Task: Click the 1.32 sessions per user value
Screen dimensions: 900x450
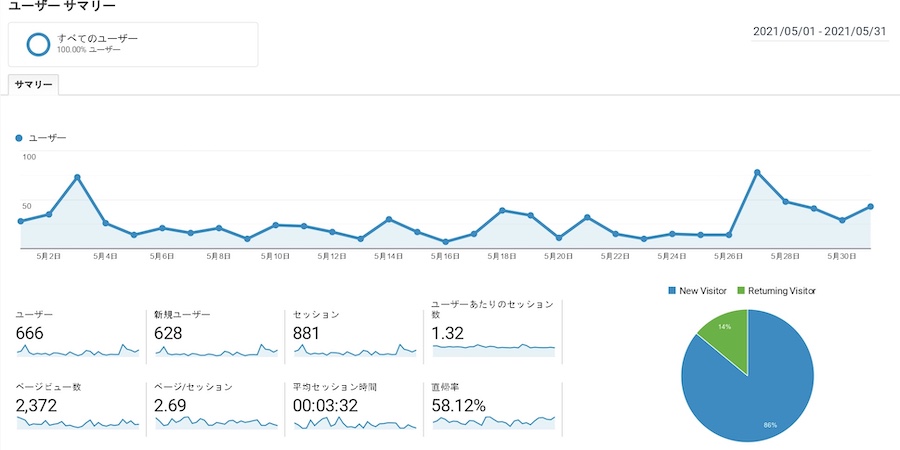Action: [x=448, y=333]
